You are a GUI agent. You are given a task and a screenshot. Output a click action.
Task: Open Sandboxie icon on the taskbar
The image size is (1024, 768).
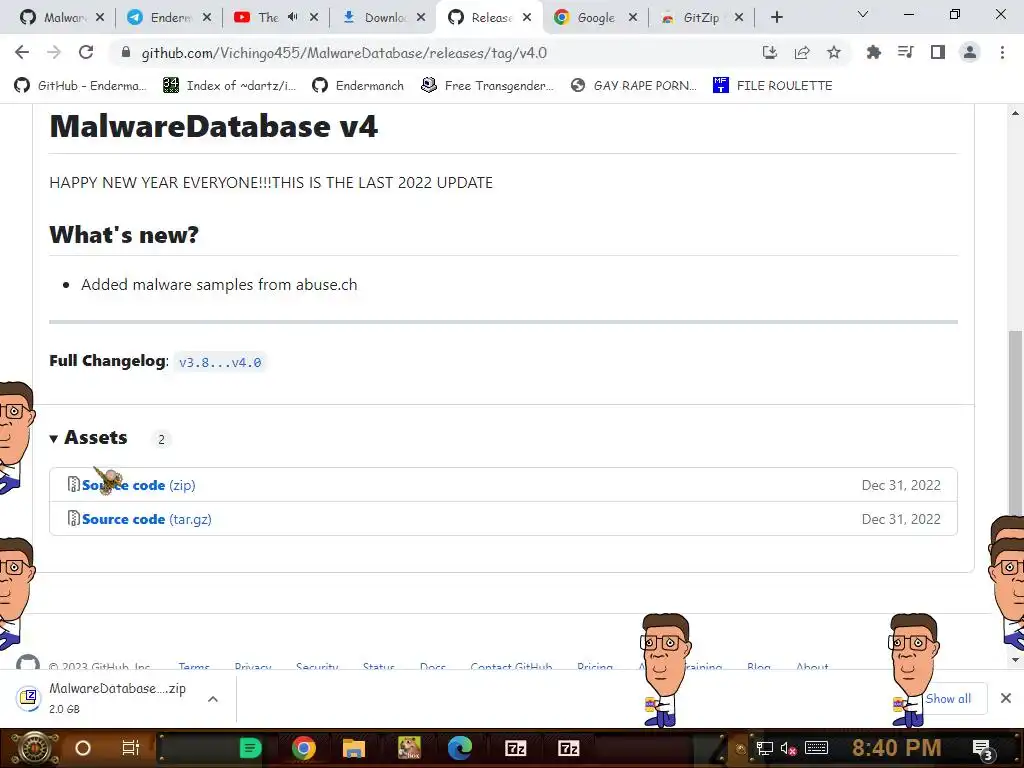point(409,748)
